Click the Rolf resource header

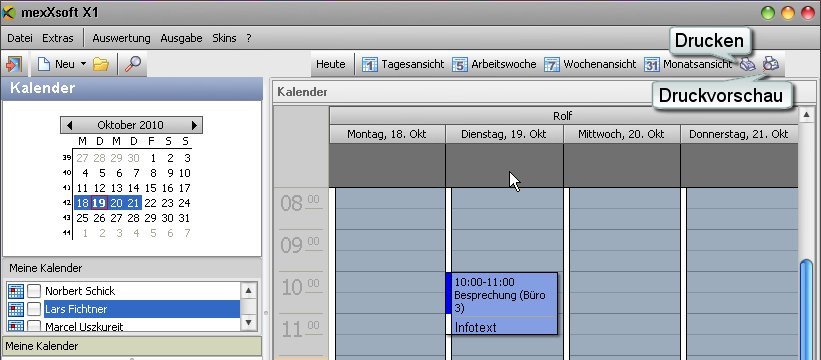(x=563, y=116)
